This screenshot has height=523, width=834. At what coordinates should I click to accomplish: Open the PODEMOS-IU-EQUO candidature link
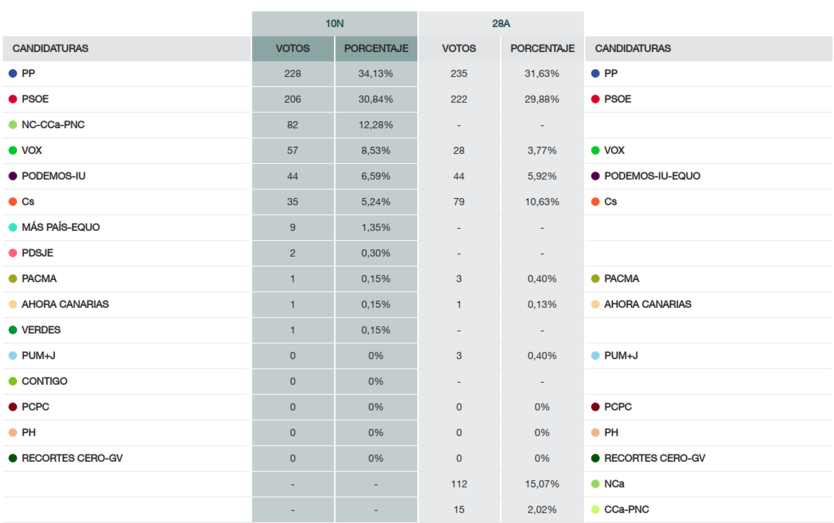pos(652,176)
